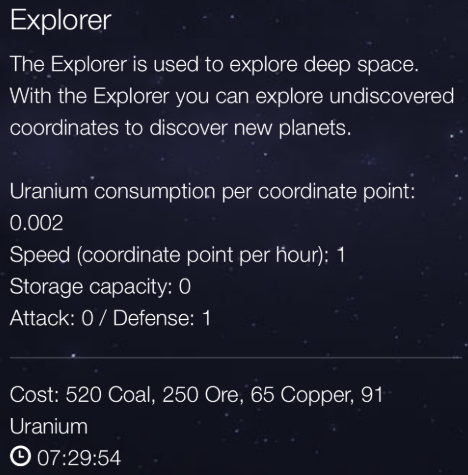468x475 pixels.
Task: Click the Storage capacity: 0 line
Action: [100, 287]
